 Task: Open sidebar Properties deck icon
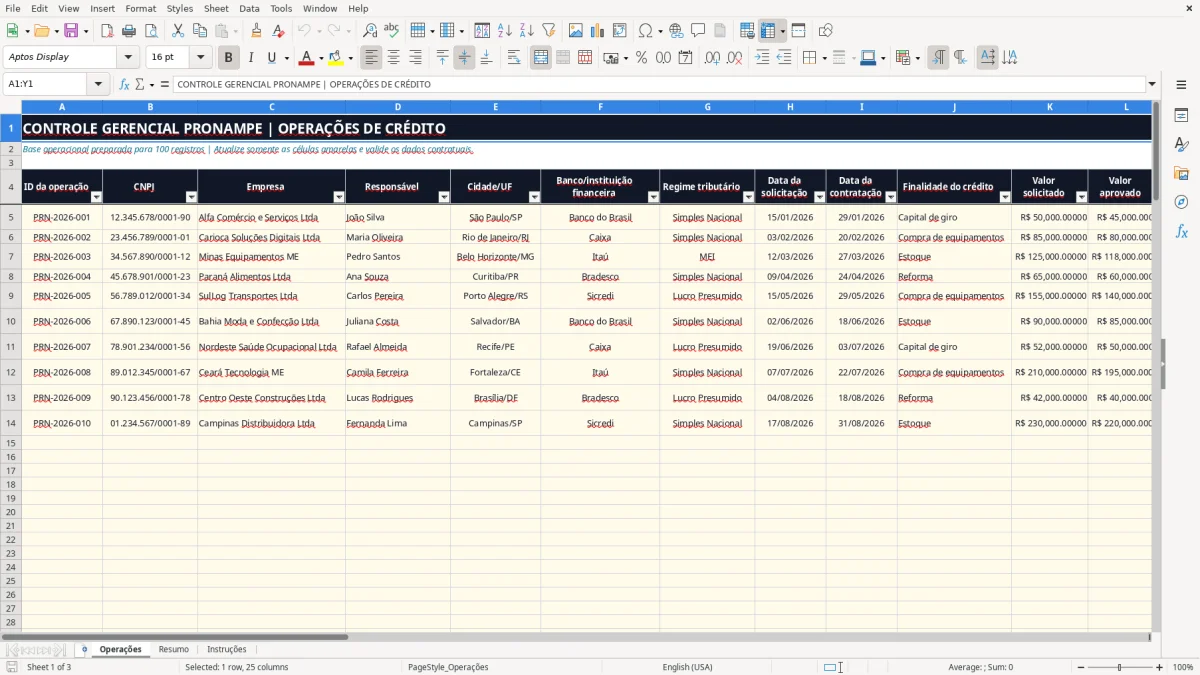click(x=1181, y=116)
